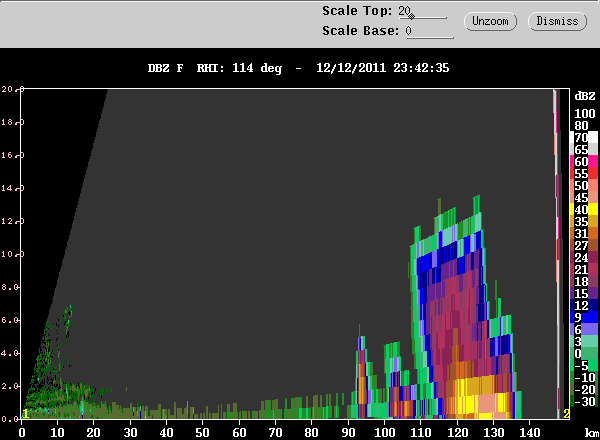Click the Dismiss button
The height and width of the screenshot is (440, 600).
(557, 21)
